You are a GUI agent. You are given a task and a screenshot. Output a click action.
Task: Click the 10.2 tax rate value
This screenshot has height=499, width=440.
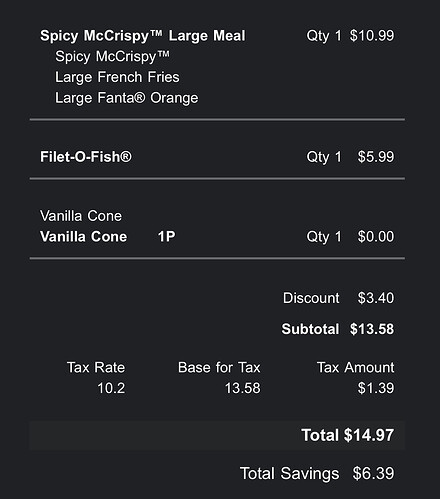pos(111,388)
